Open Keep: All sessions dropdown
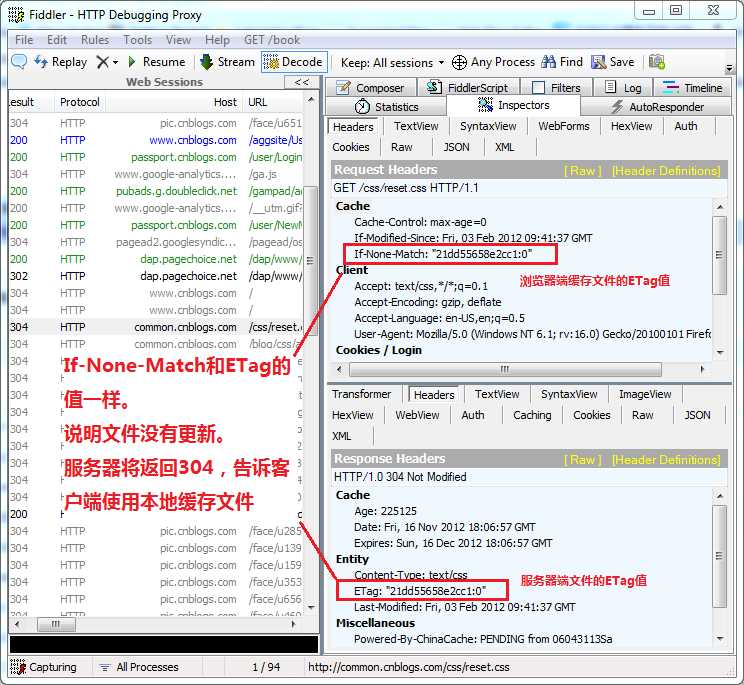This screenshot has height=685, width=744. click(392, 63)
